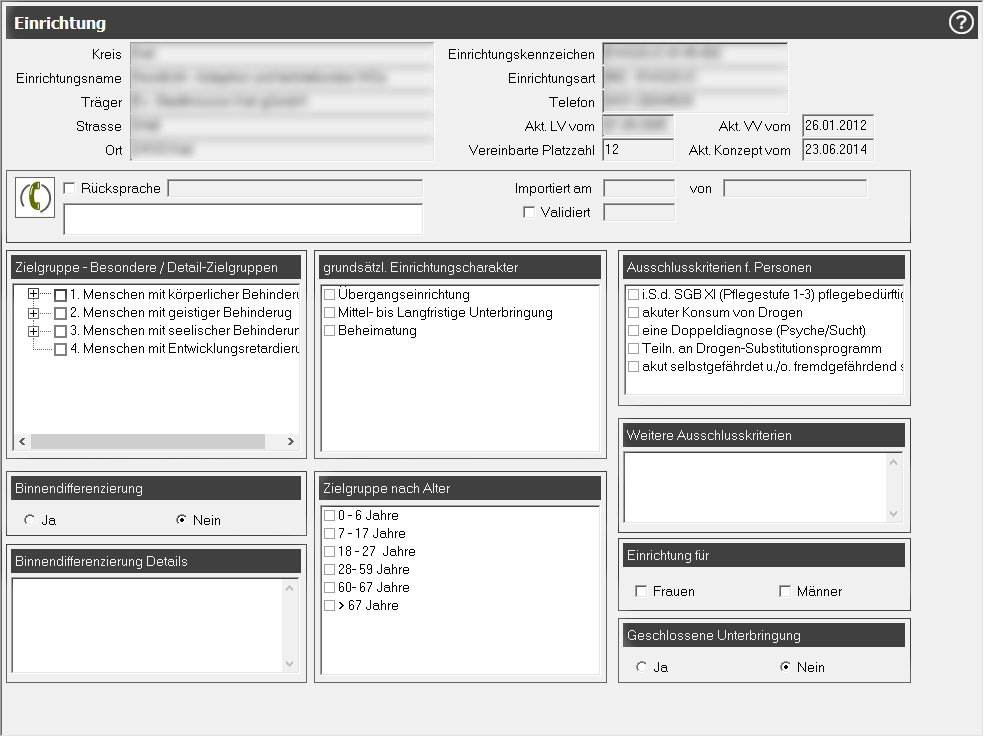The image size is (984, 737).
Task: Check the Männer checkbox
Action: click(785, 591)
